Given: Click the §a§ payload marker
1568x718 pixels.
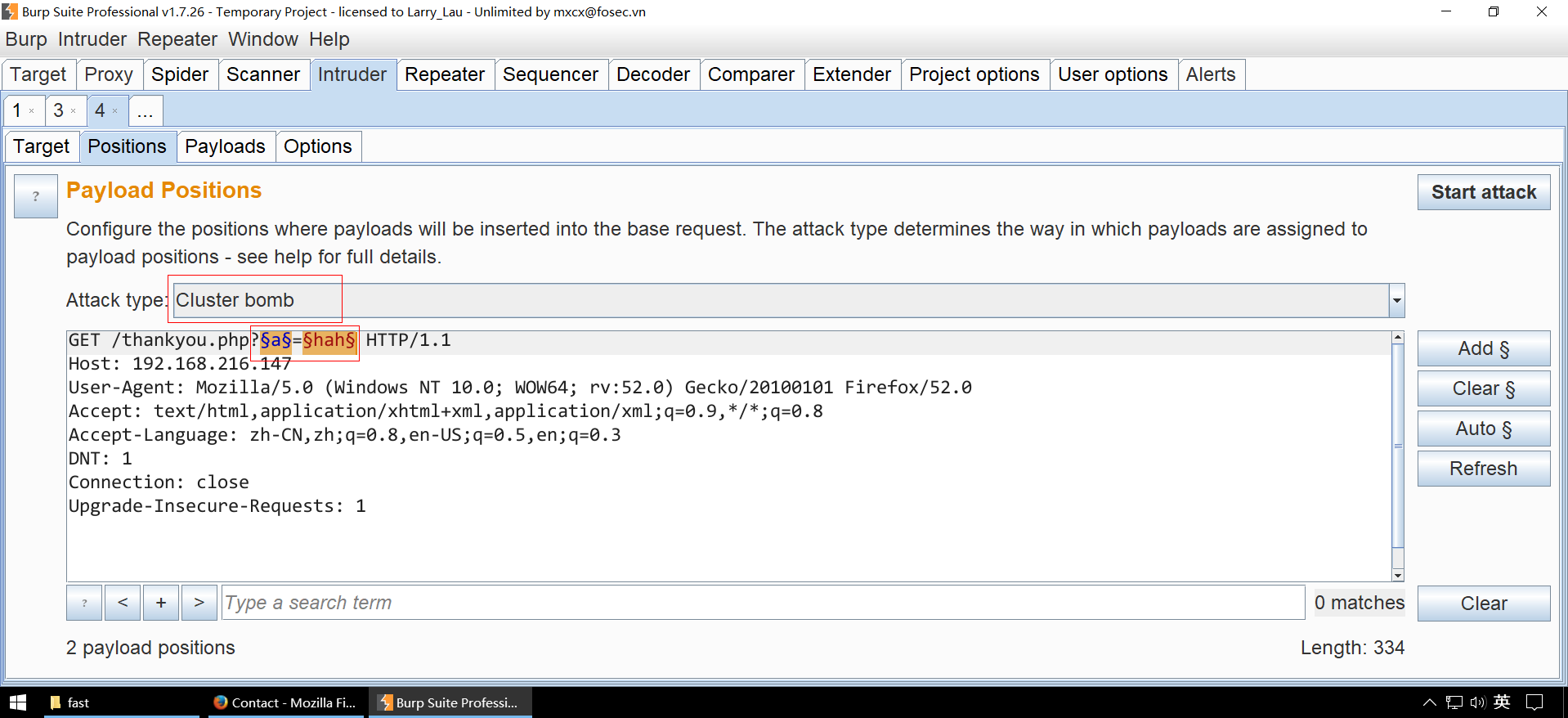Looking at the screenshot, I should click(x=276, y=340).
